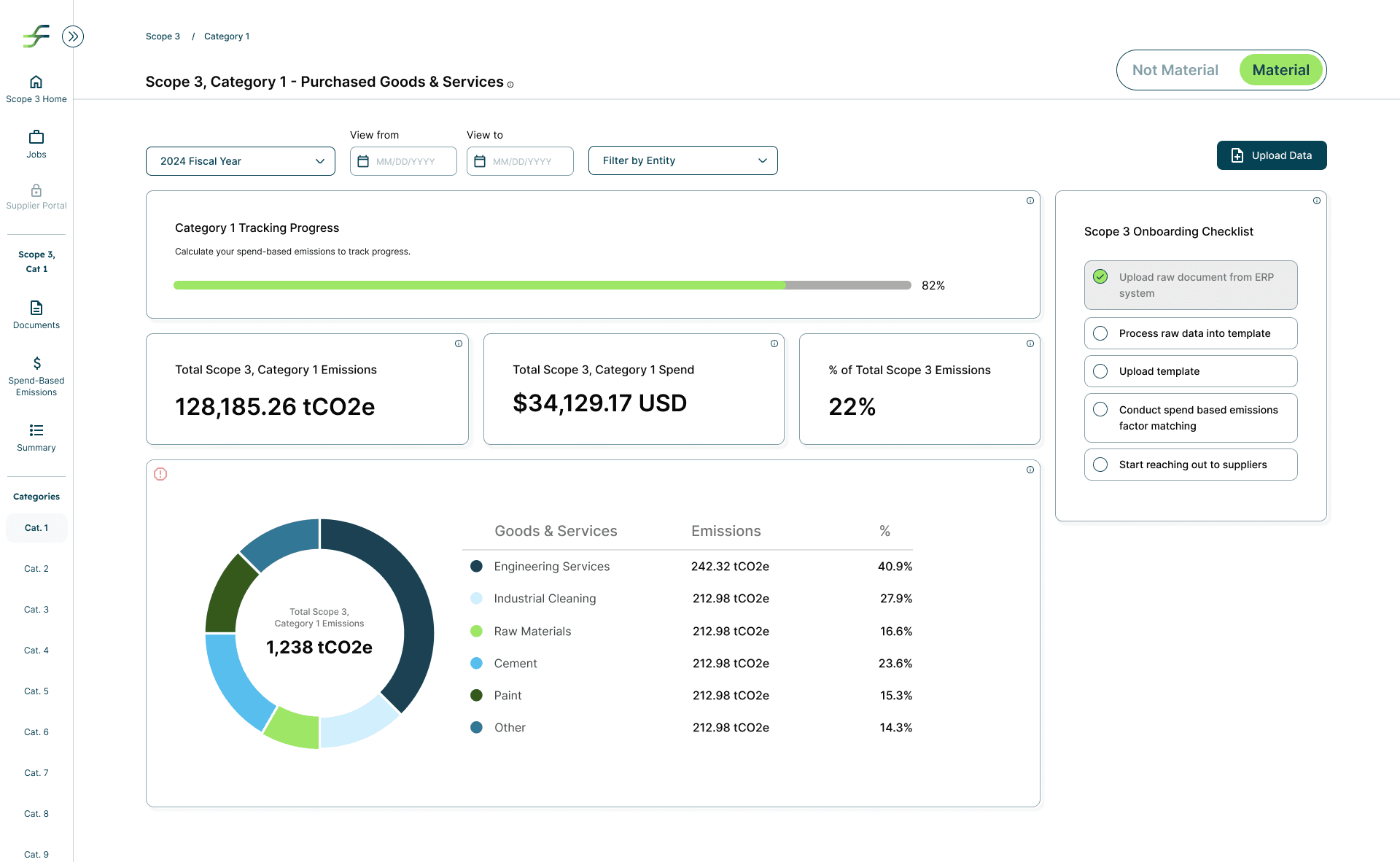Open the Summary list icon
Viewport: 1400px width, 862px height.
(x=36, y=430)
